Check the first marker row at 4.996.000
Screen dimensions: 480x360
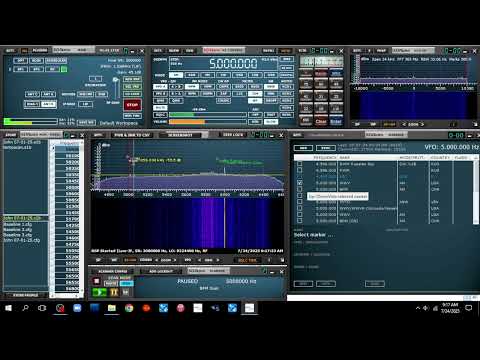click(299, 164)
